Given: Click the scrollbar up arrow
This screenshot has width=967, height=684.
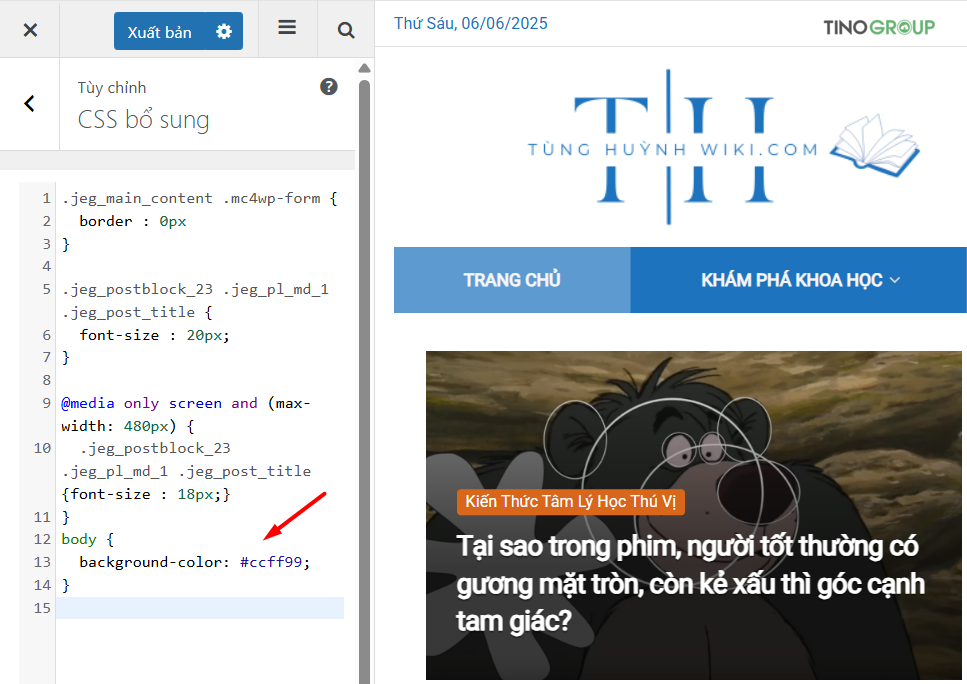Looking at the screenshot, I should click(364, 68).
